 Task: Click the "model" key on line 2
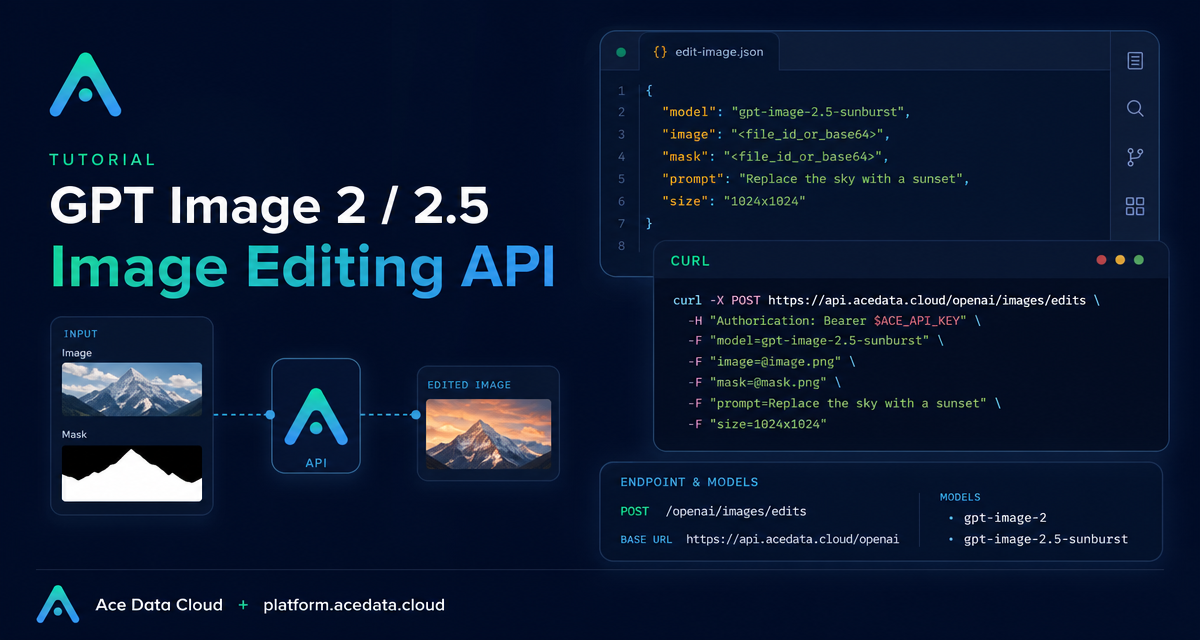(x=689, y=112)
